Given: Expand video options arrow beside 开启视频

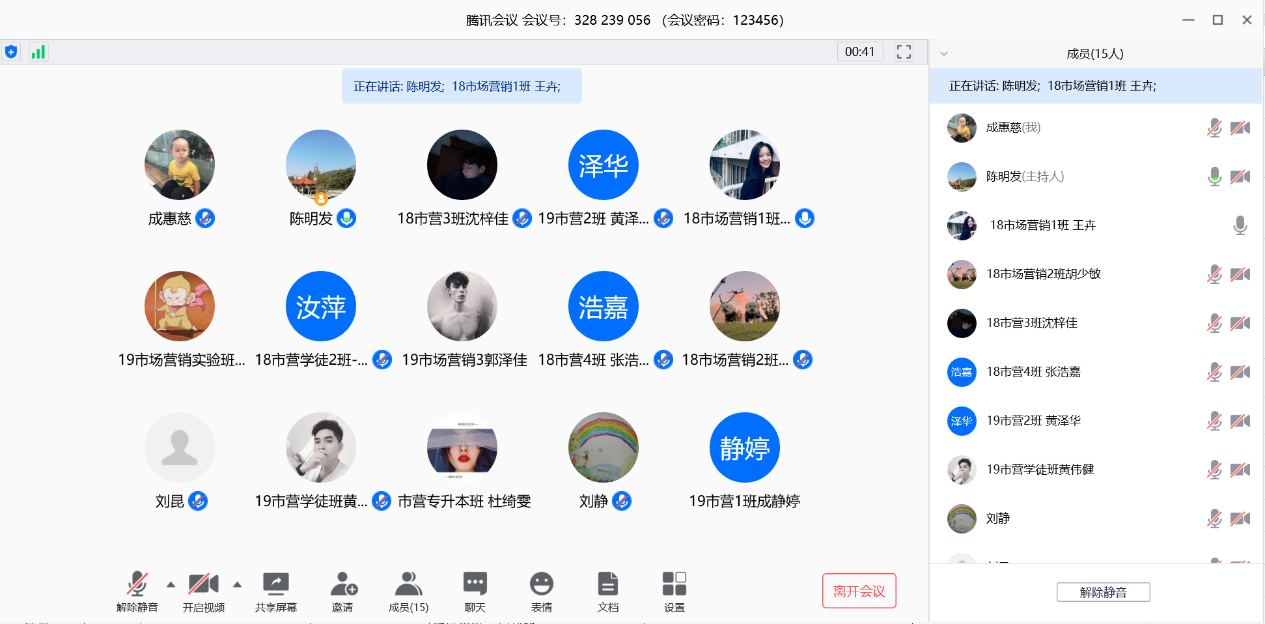Looking at the screenshot, I should tap(237, 584).
